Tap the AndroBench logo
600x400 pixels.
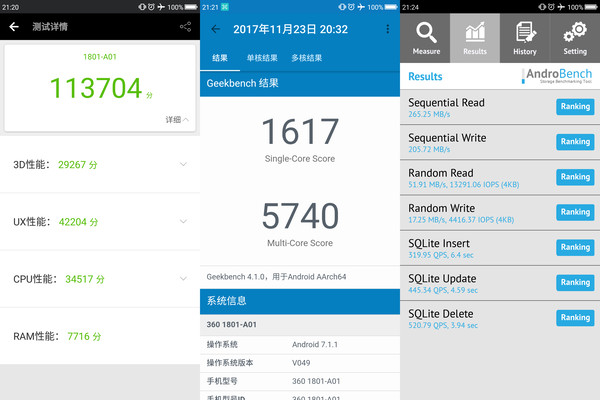pos(557,76)
